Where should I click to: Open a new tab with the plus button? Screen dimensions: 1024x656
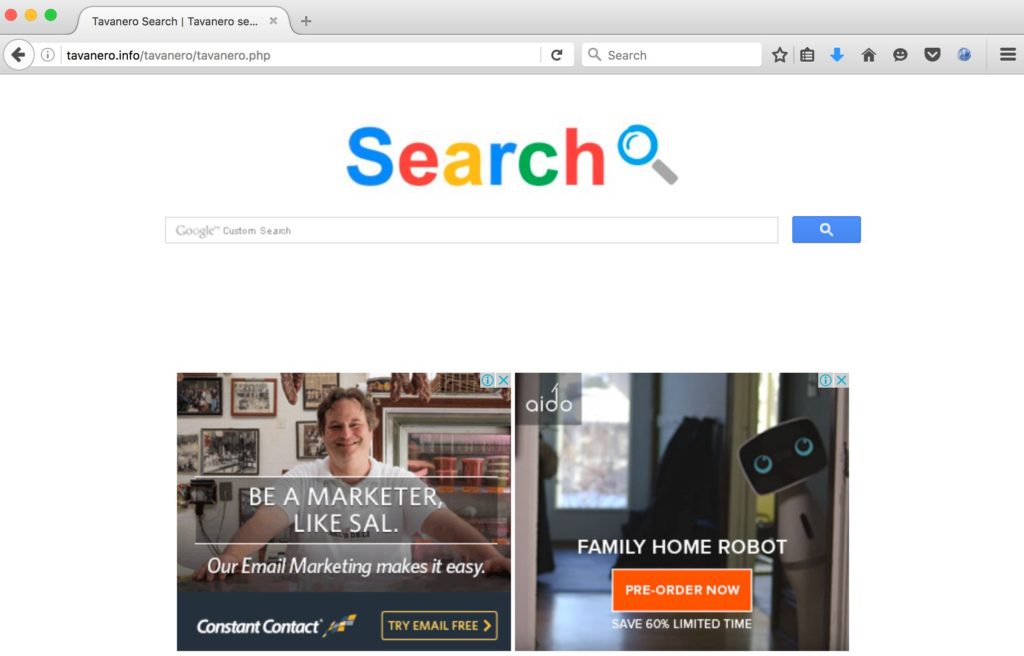click(x=306, y=21)
